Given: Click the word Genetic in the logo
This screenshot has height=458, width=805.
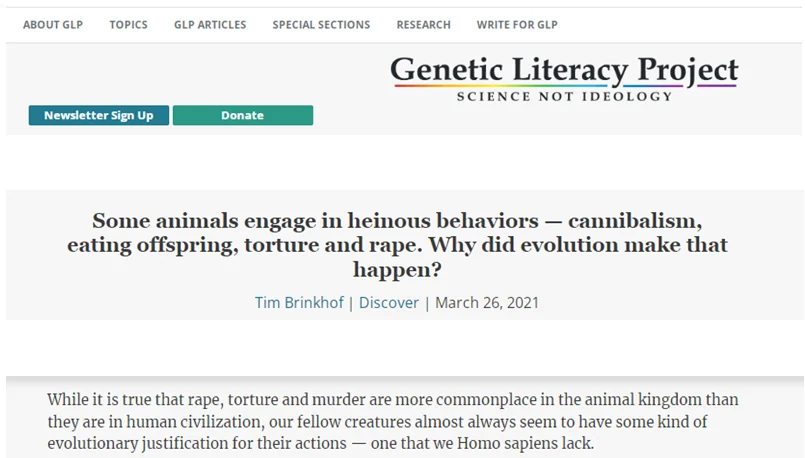Looking at the screenshot, I should [x=447, y=70].
